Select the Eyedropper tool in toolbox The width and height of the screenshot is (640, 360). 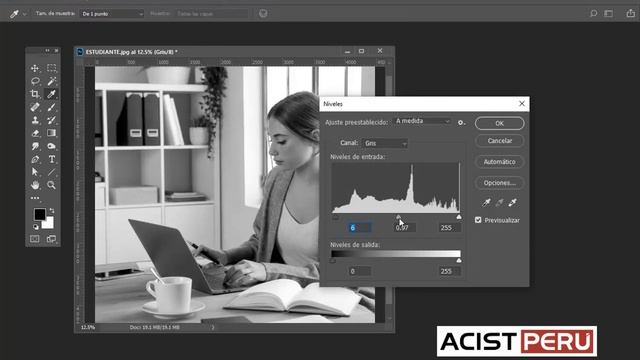click(51, 94)
